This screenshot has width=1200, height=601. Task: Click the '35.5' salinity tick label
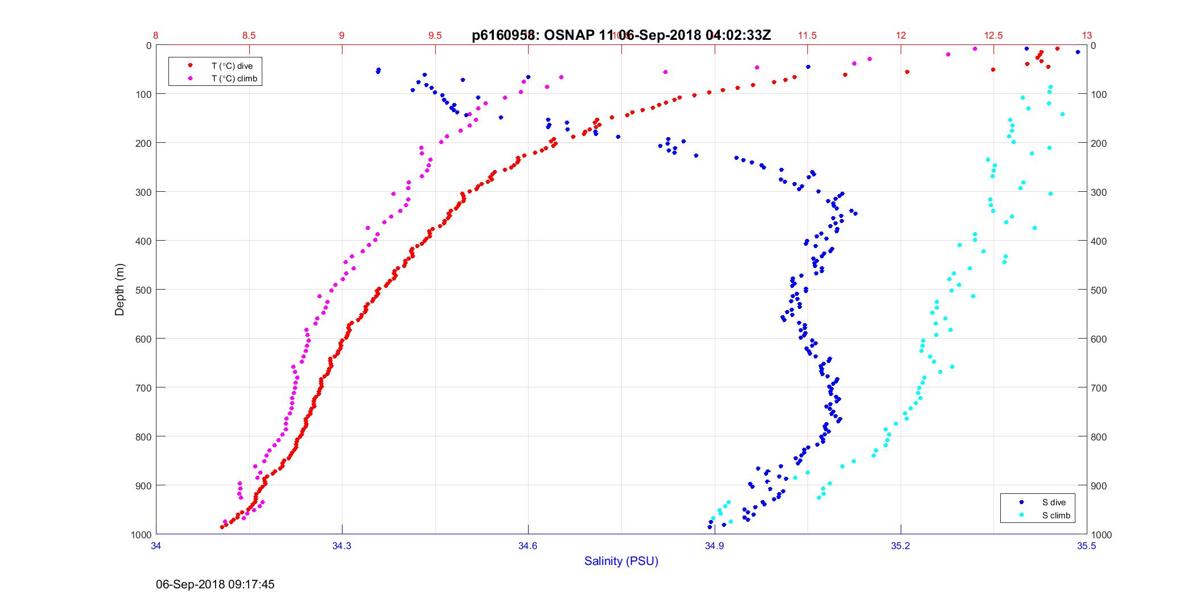pos(1086,545)
